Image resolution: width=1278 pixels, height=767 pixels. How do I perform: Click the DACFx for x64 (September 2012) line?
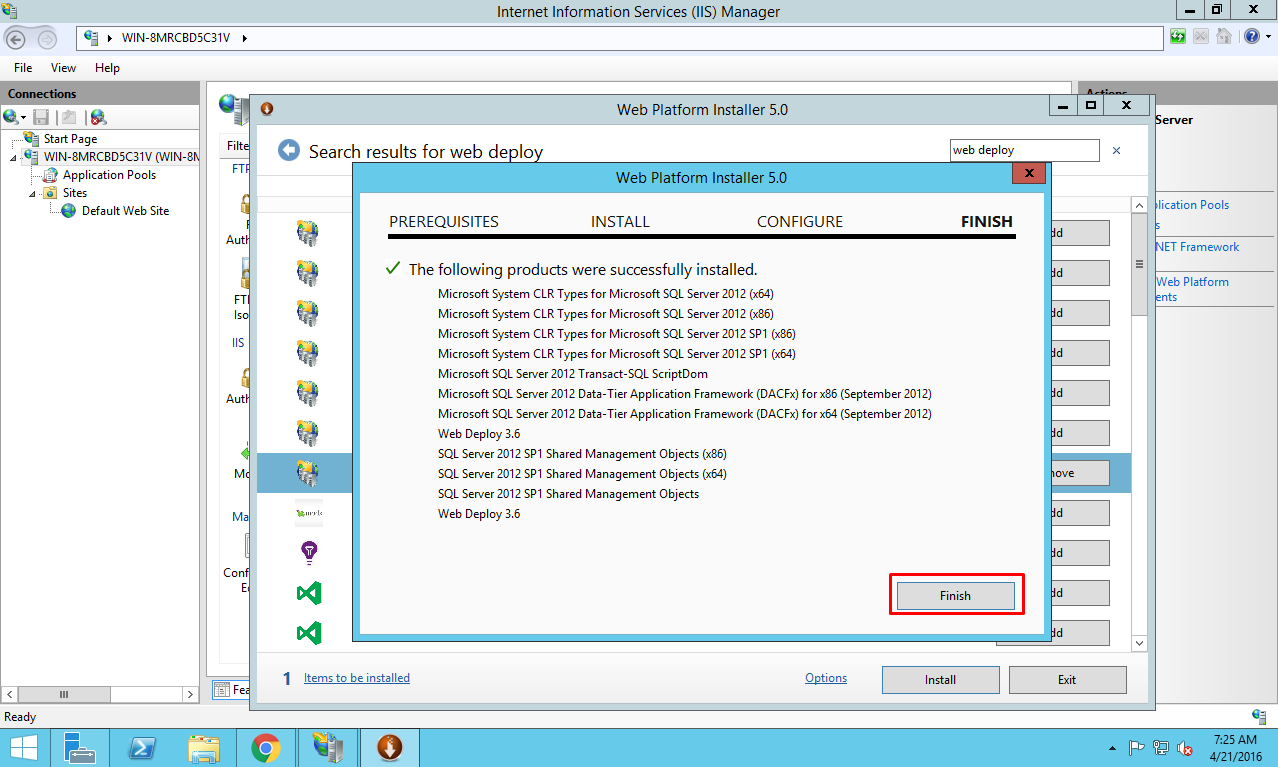(x=685, y=414)
